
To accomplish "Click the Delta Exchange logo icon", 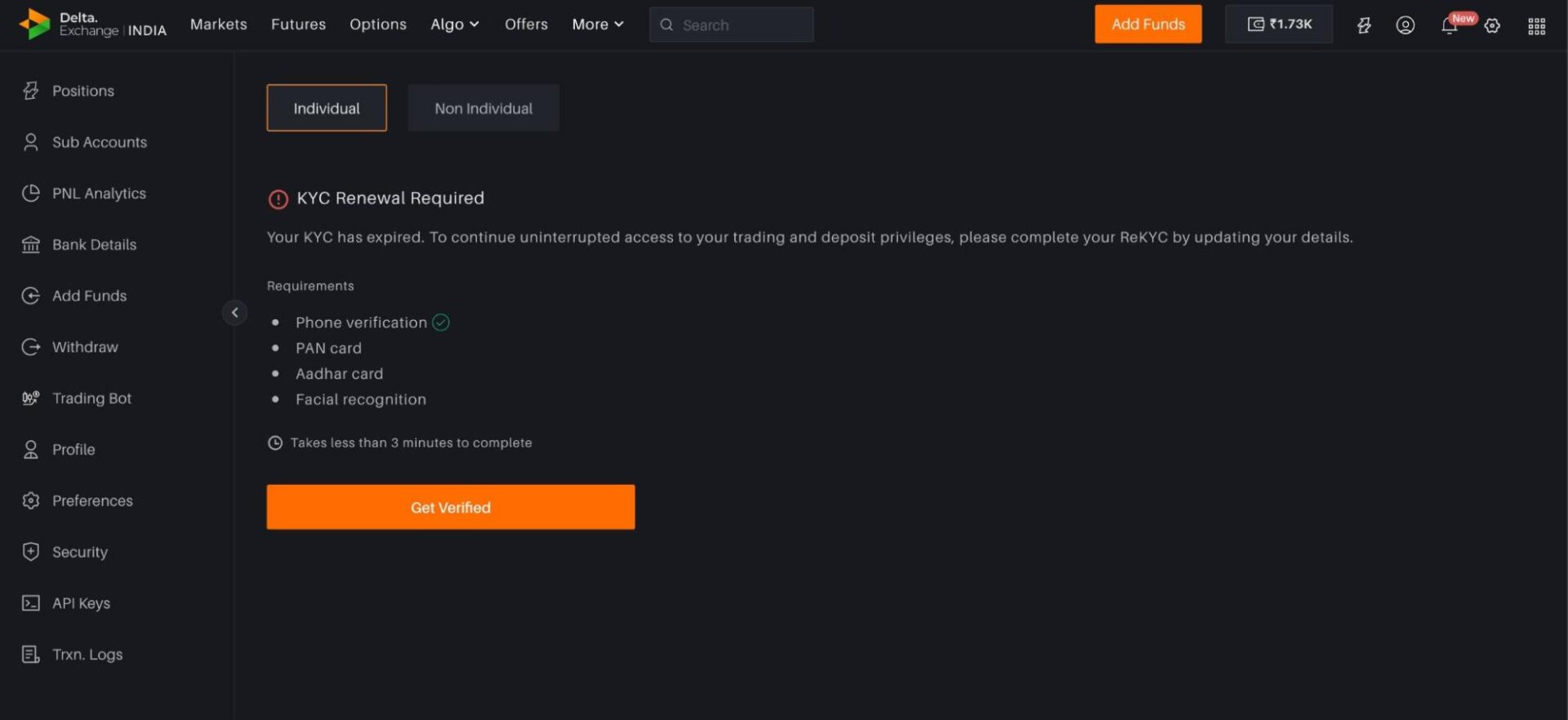I will click(x=34, y=24).
